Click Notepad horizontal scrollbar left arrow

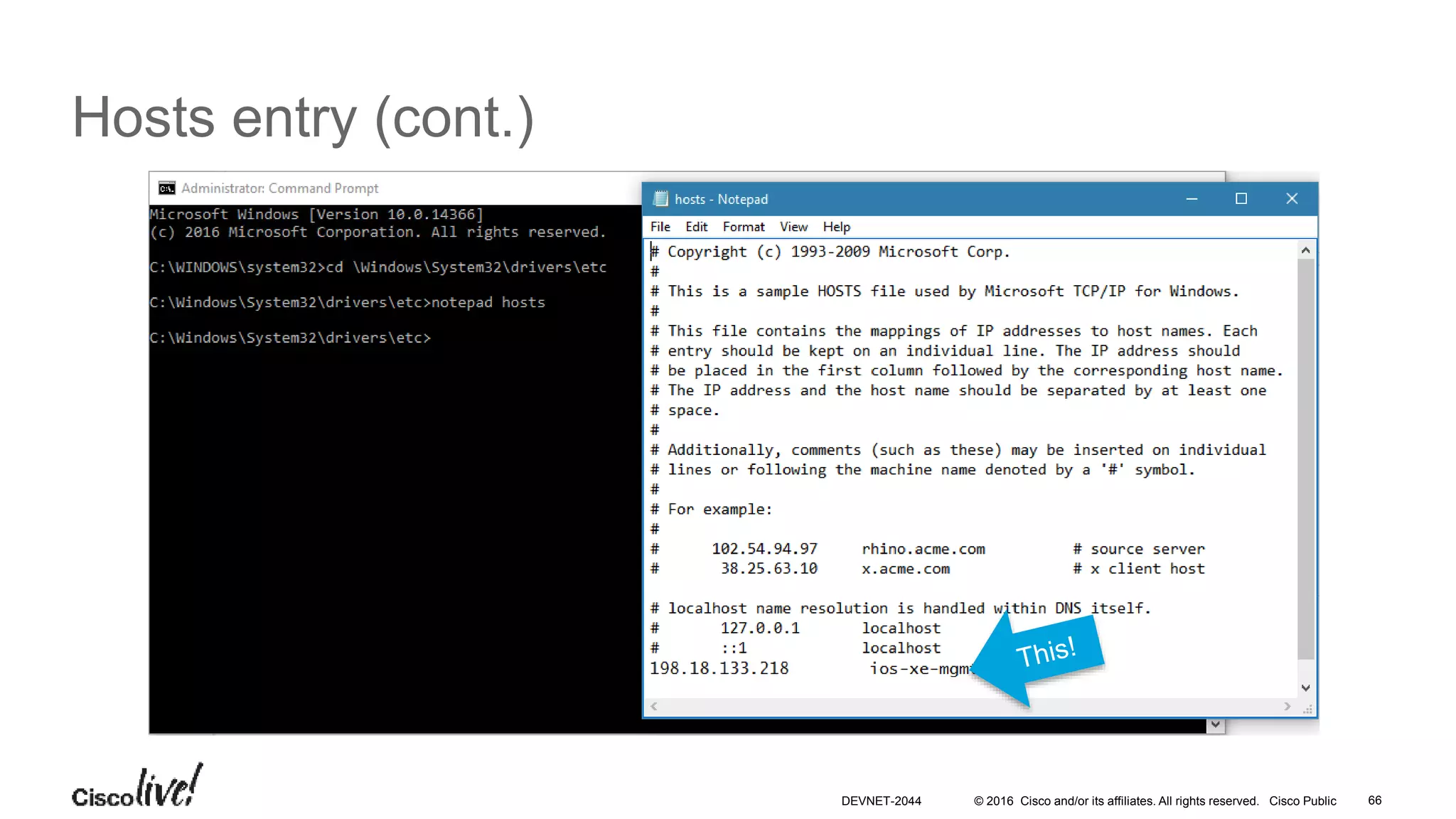tap(654, 706)
